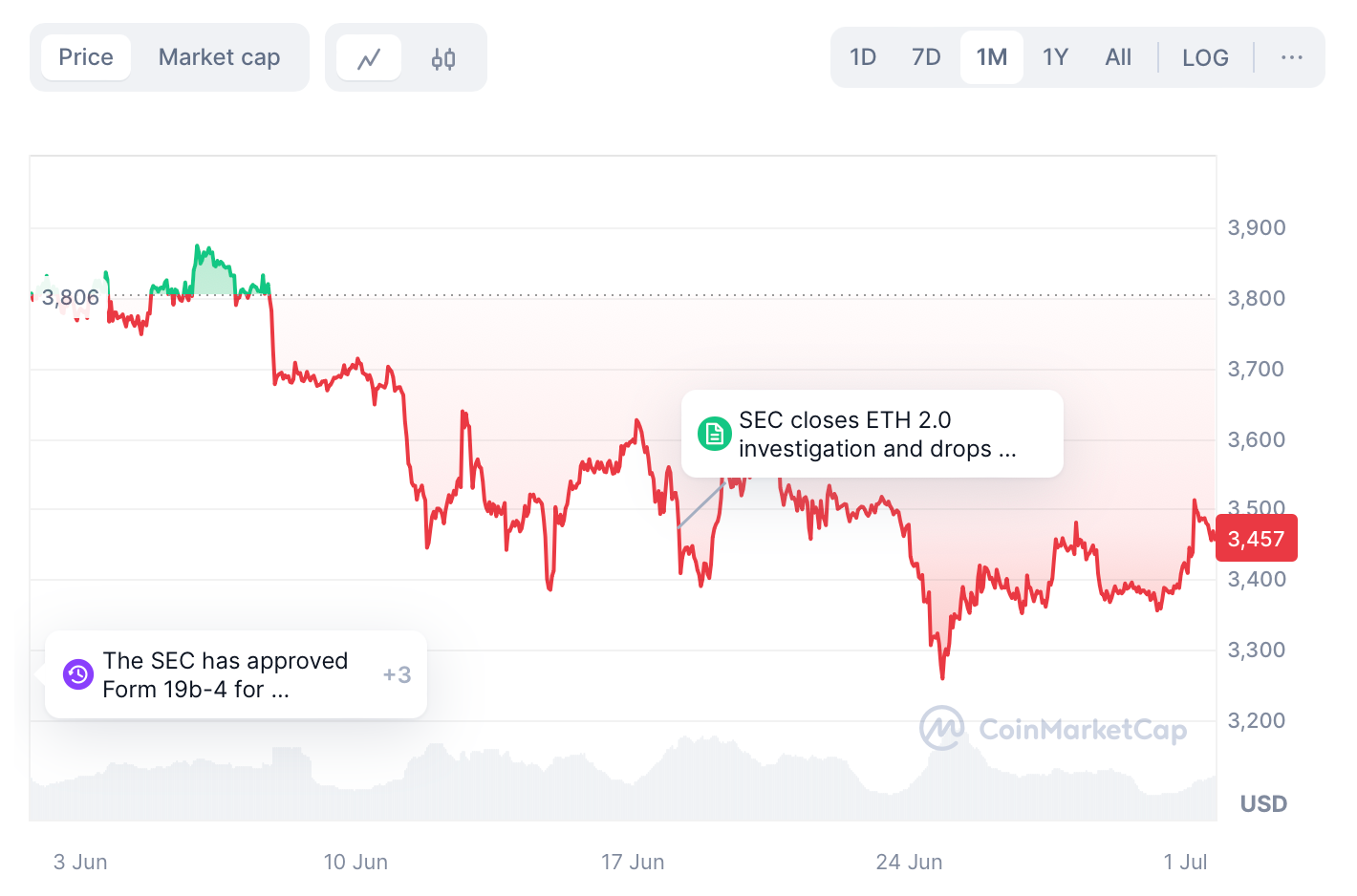Select the 1Y time range button
This screenshot has width=1357, height=896.
coord(1055,56)
